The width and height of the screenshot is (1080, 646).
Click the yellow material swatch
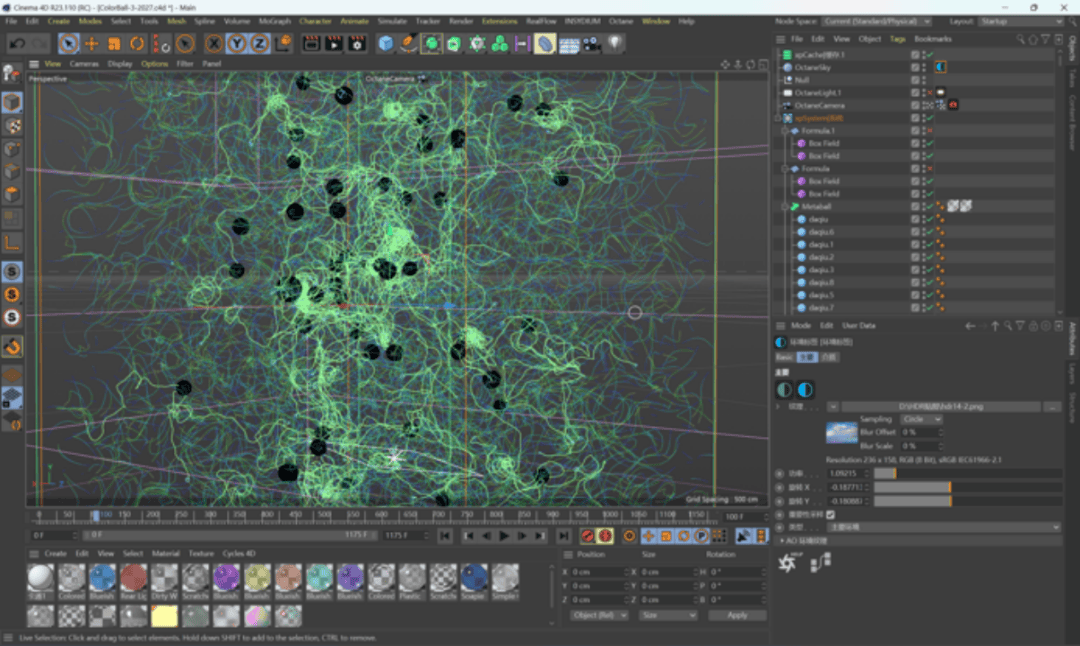pos(164,615)
